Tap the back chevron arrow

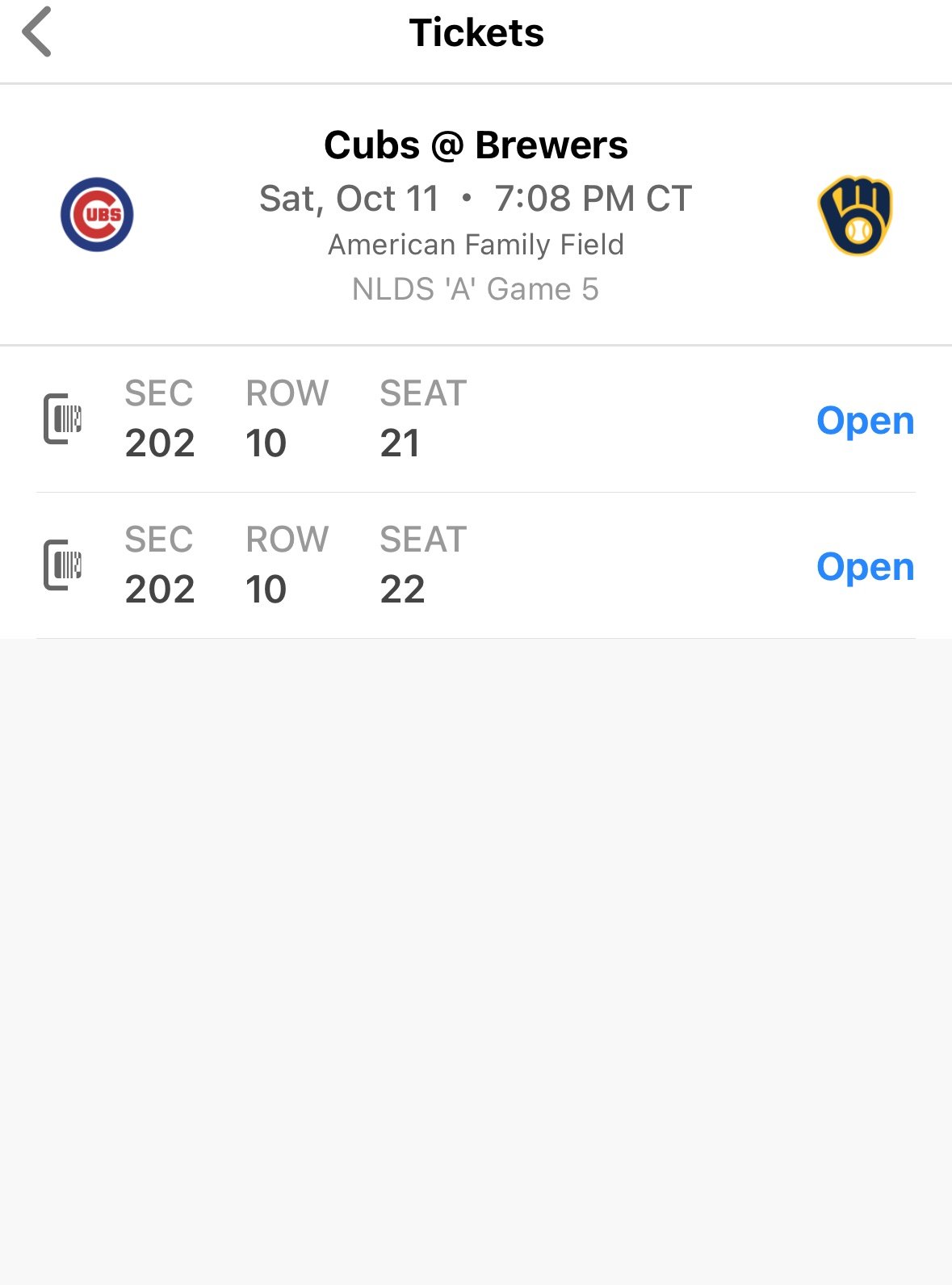point(37,32)
